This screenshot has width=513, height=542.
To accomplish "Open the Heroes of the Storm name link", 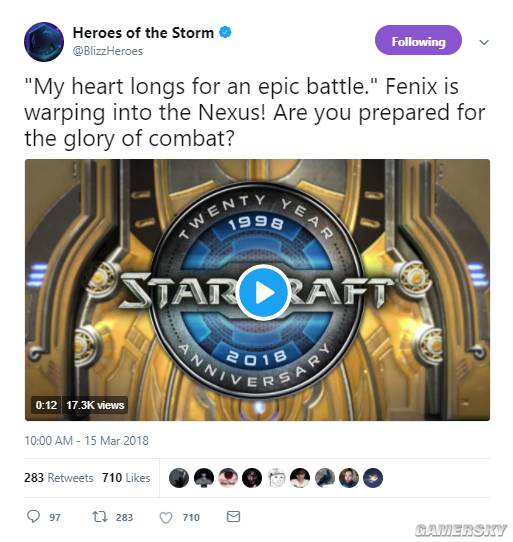I will (x=143, y=33).
